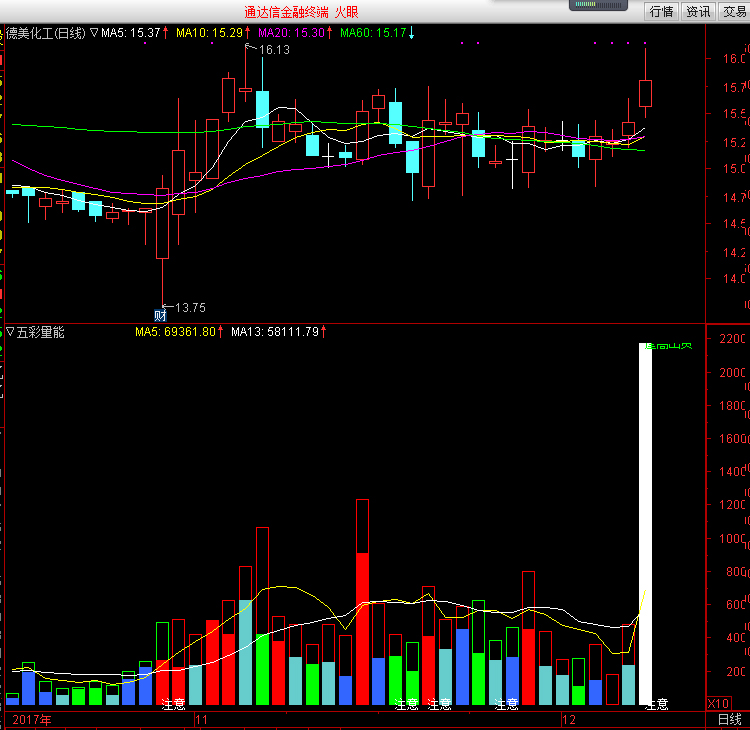Viewport: 750px width, 730px height.
Task: Open the 资讯 news button
Action: coord(698,11)
